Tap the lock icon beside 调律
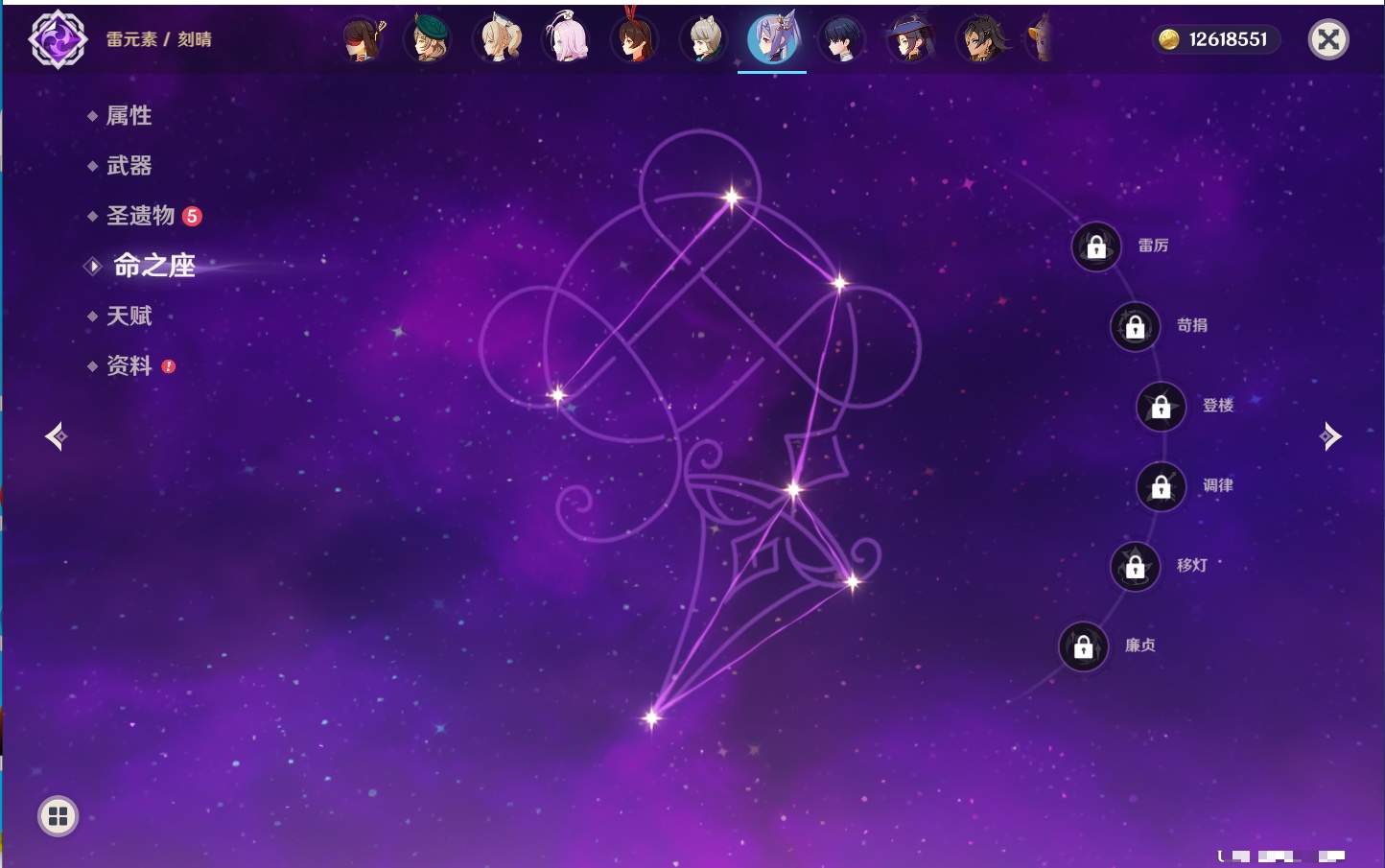 point(1162,487)
